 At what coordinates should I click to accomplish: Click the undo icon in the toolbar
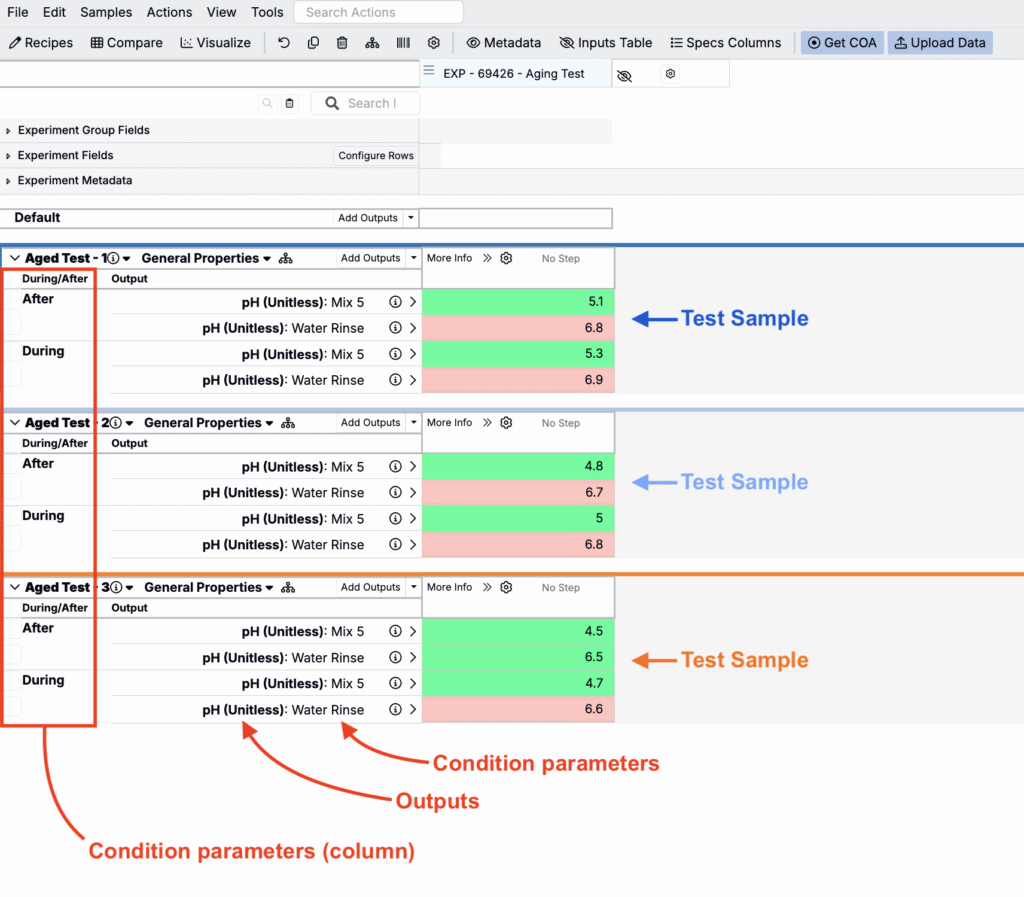point(284,43)
